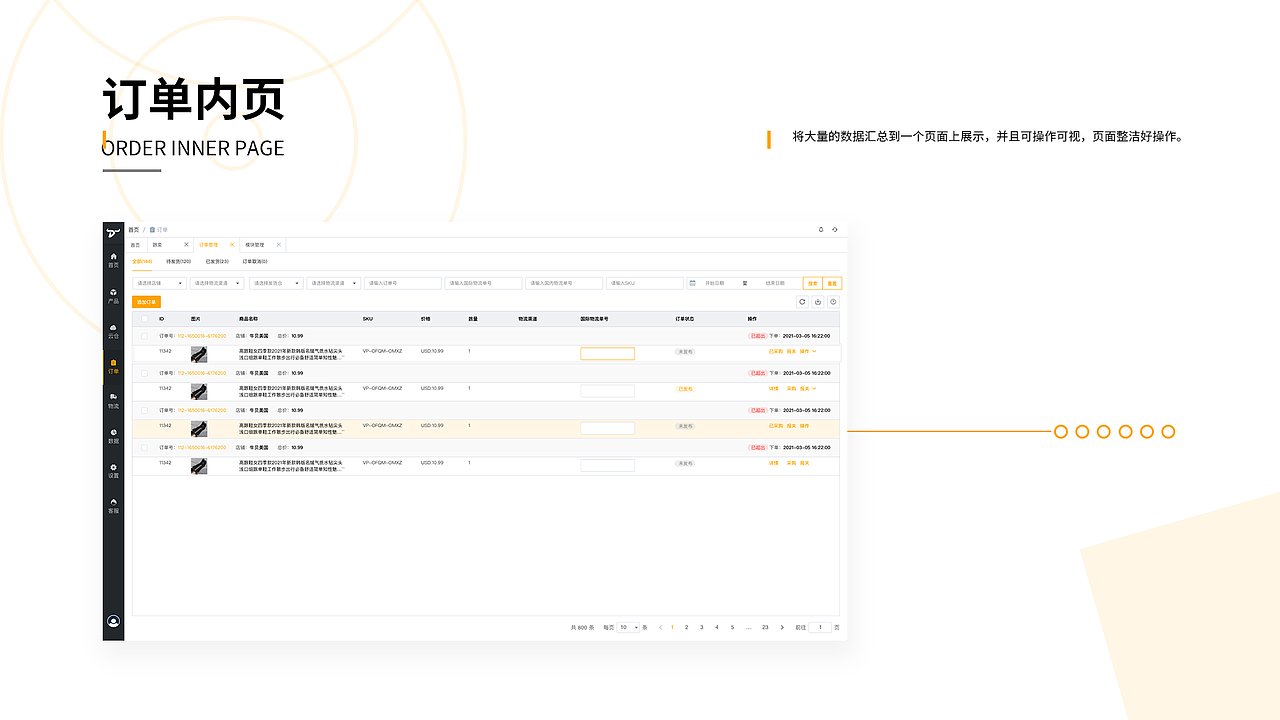The width and height of the screenshot is (1280, 720).
Task: Click 采购 in the 已发布 order row
Action: [791, 388]
